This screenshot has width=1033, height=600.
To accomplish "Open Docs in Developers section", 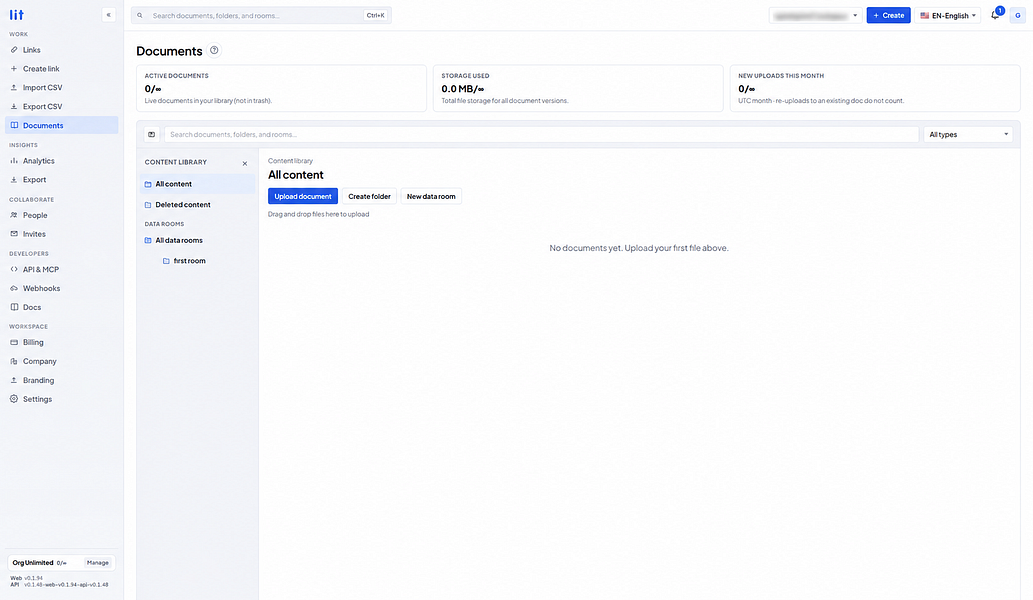I will click(62, 308).
